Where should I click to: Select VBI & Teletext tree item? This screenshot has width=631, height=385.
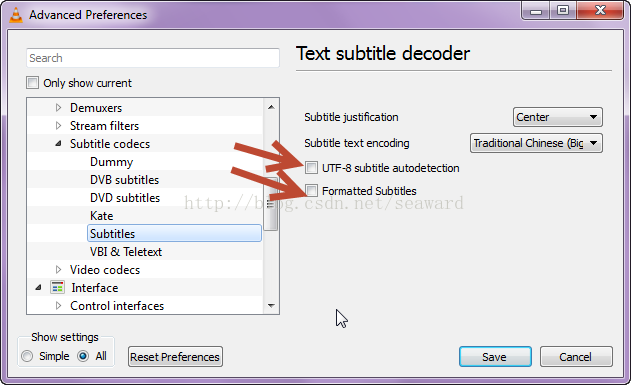click(126, 252)
